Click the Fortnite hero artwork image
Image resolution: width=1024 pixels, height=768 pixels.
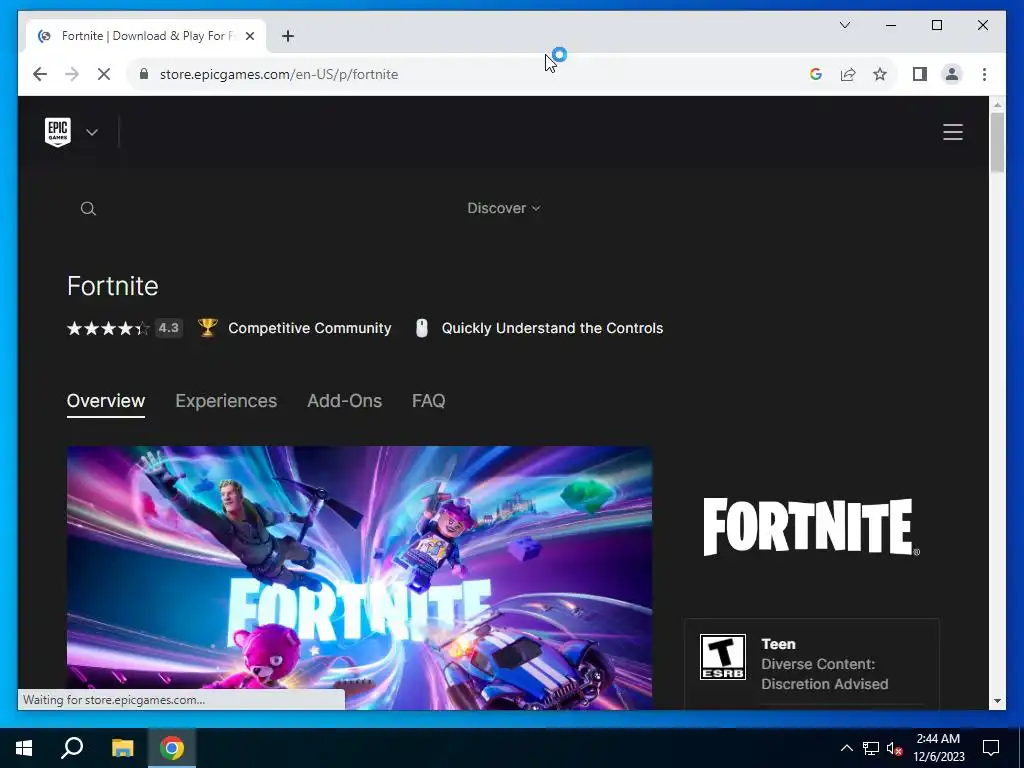[359, 577]
